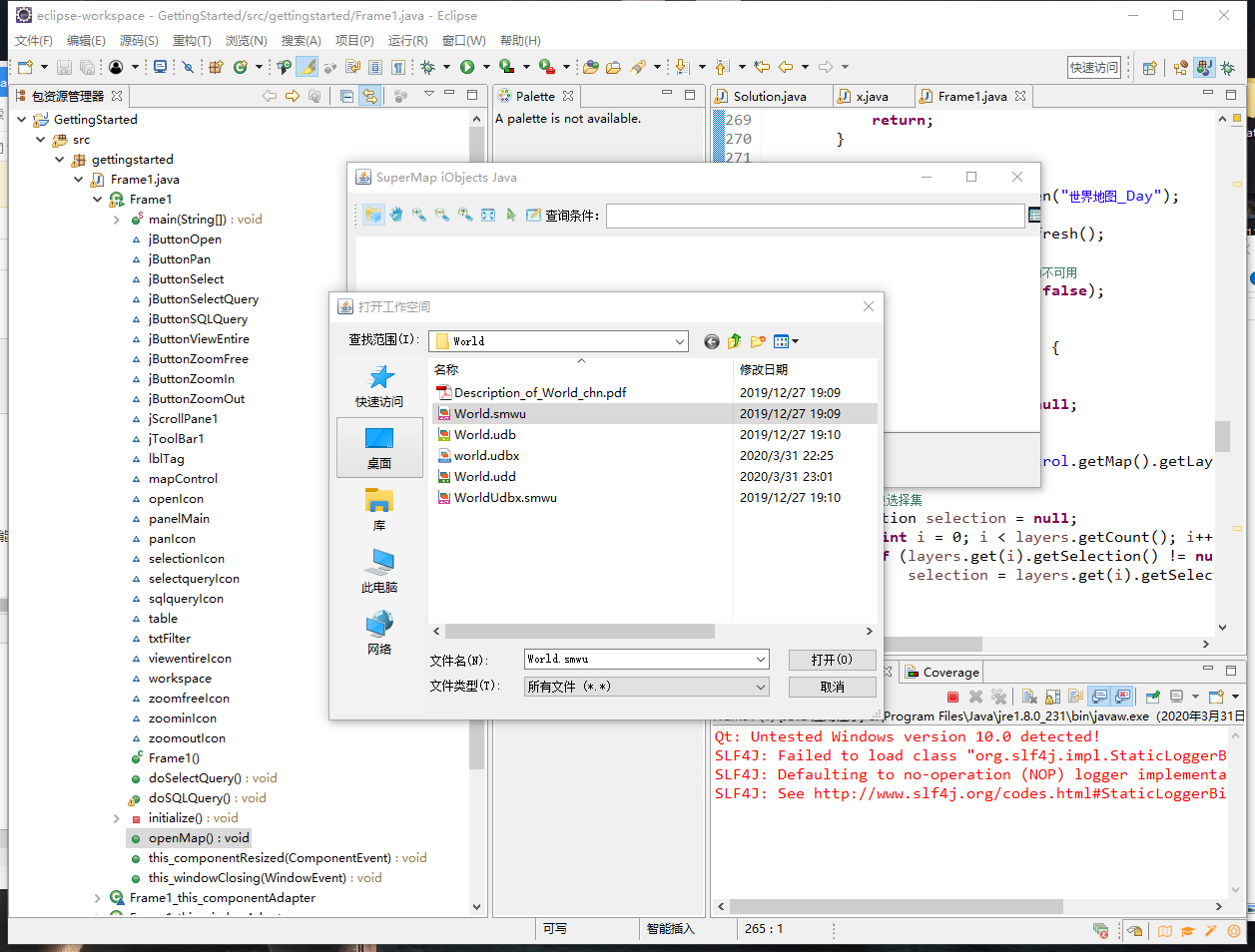This screenshot has width=1255, height=952.
Task: Open the 文件名 file name combo dropdown arrow
Action: [x=761, y=659]
